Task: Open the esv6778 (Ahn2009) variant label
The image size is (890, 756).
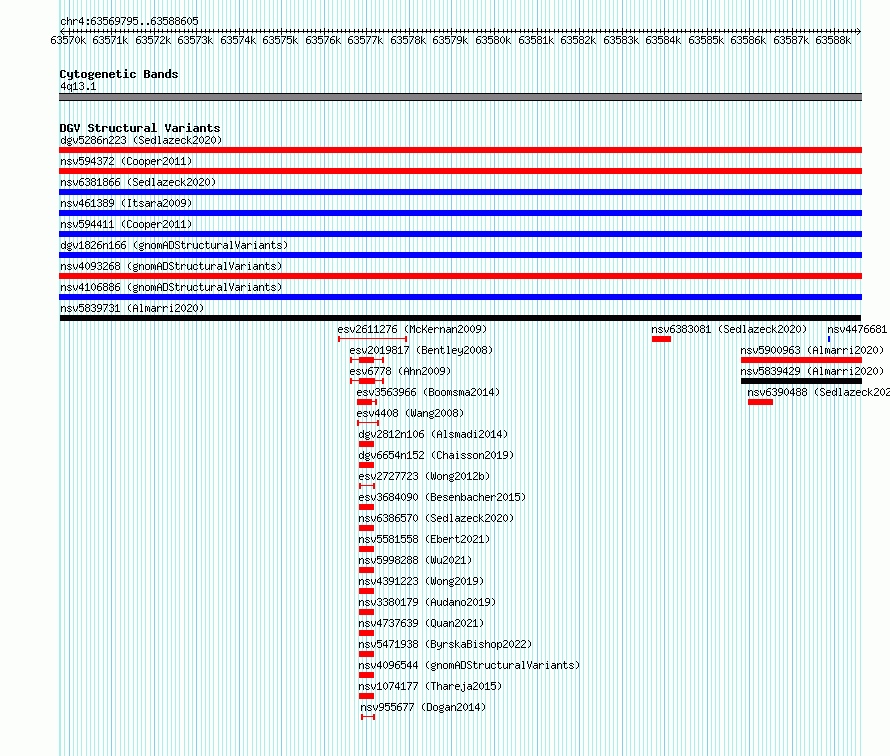Action: click(400, 371)
